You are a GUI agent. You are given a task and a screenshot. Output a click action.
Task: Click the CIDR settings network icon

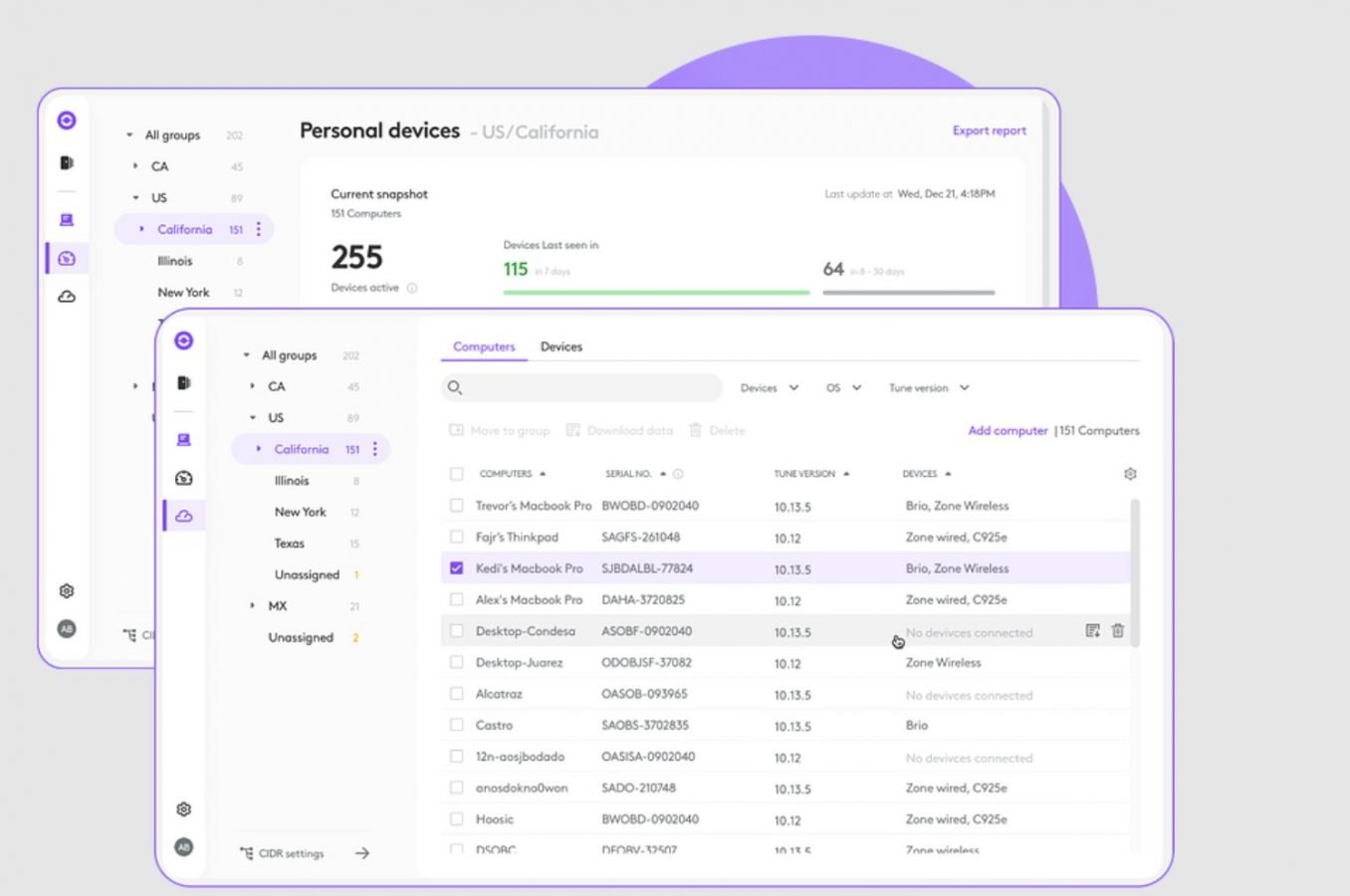coord(246,853)
